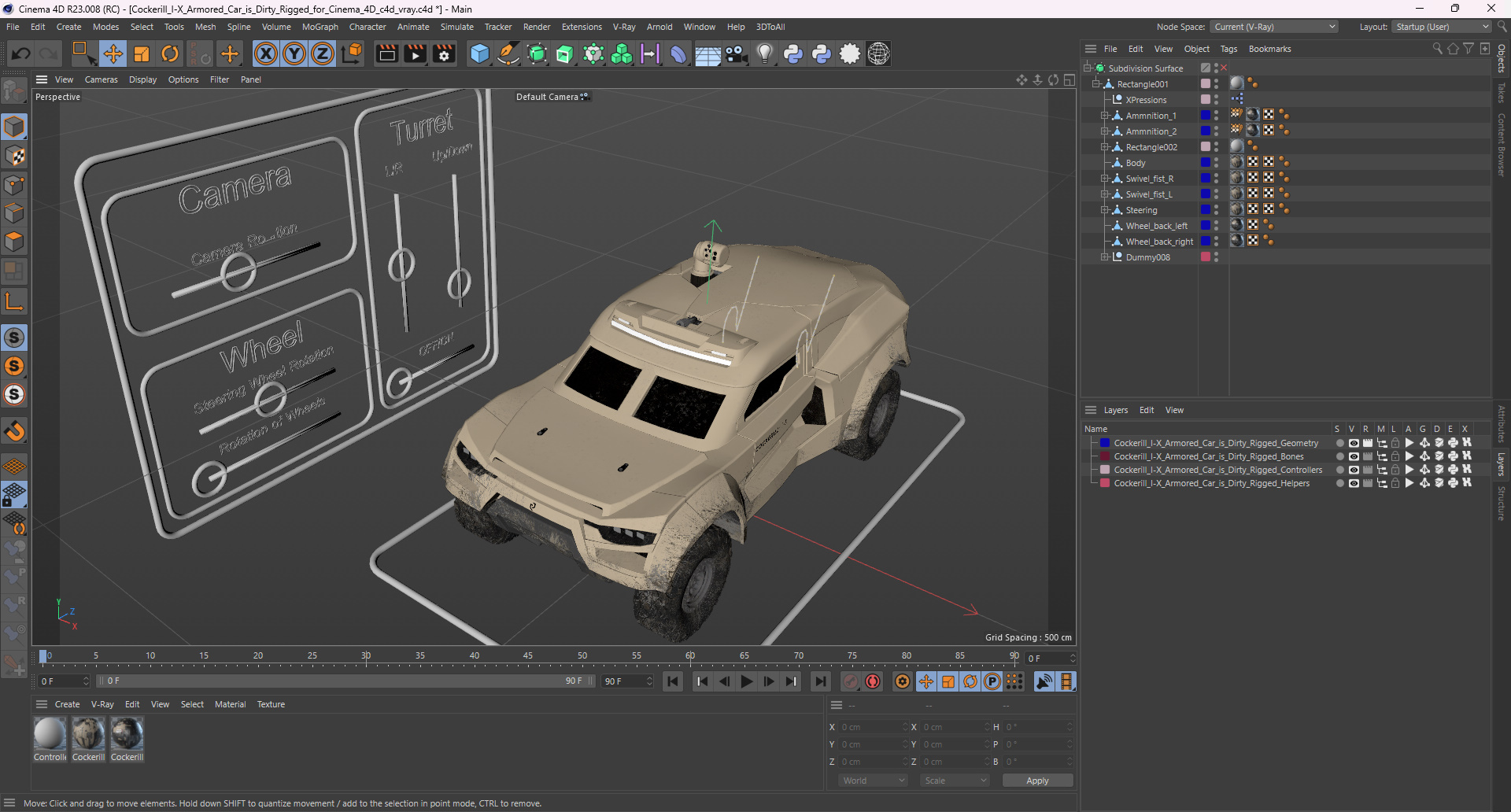Open the Material manager Texture menu
This screenshot has width=1511, height=812.
(271, 704)
